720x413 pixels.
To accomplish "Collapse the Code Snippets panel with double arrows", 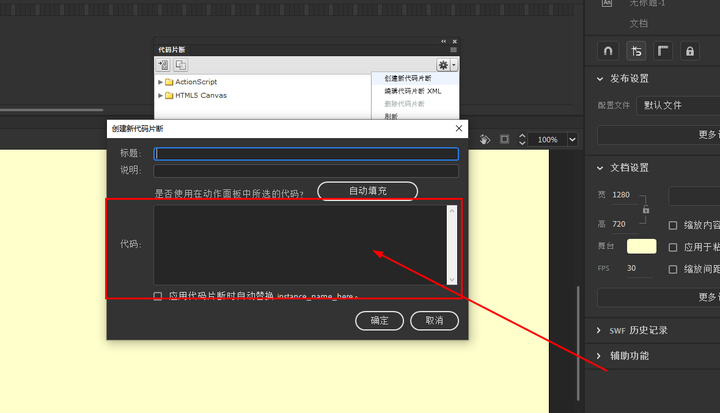I will 444,41.
